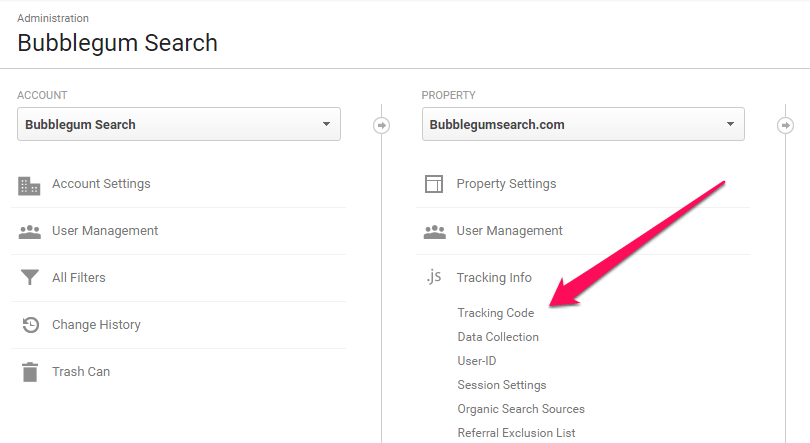Click the Property Settings layout icon
This screenshot has width=810, height=443.
pos(434,184)
